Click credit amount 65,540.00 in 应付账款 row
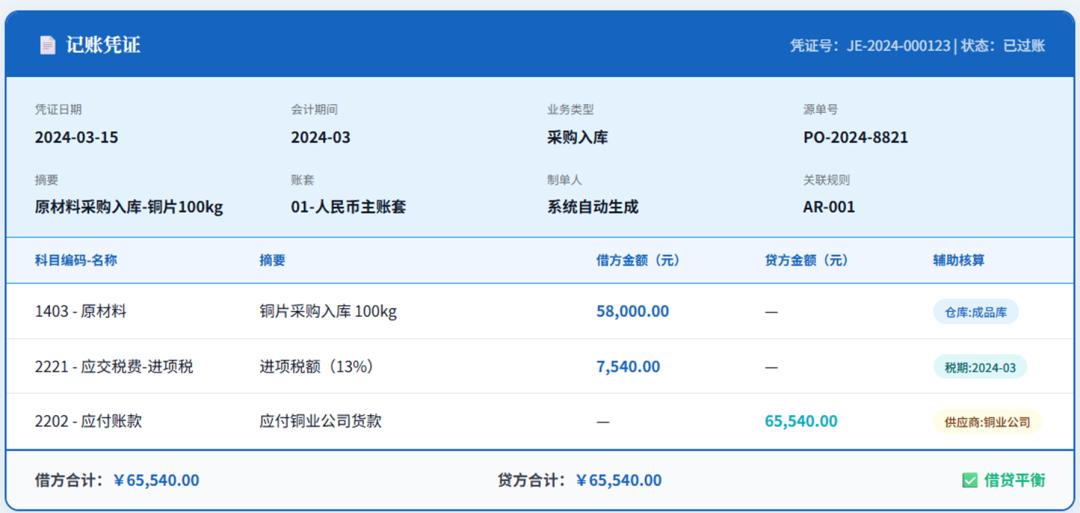 801,421
